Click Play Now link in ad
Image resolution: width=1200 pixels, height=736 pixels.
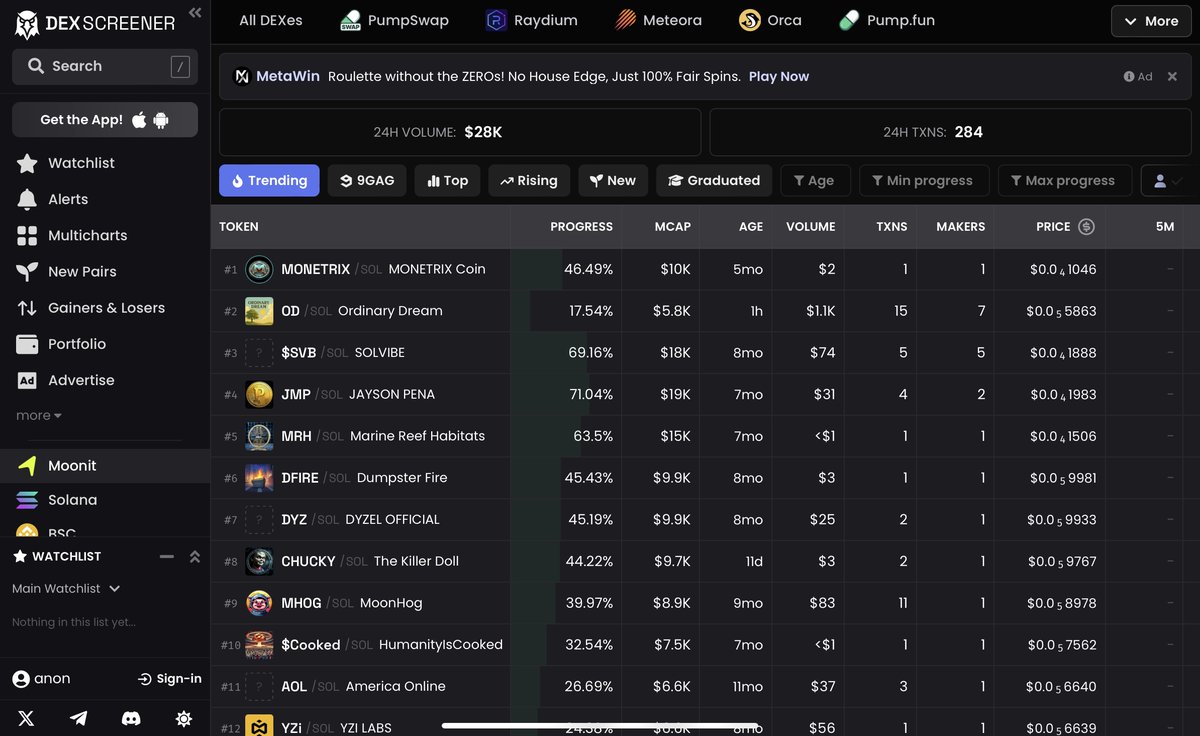coord(779,76)
